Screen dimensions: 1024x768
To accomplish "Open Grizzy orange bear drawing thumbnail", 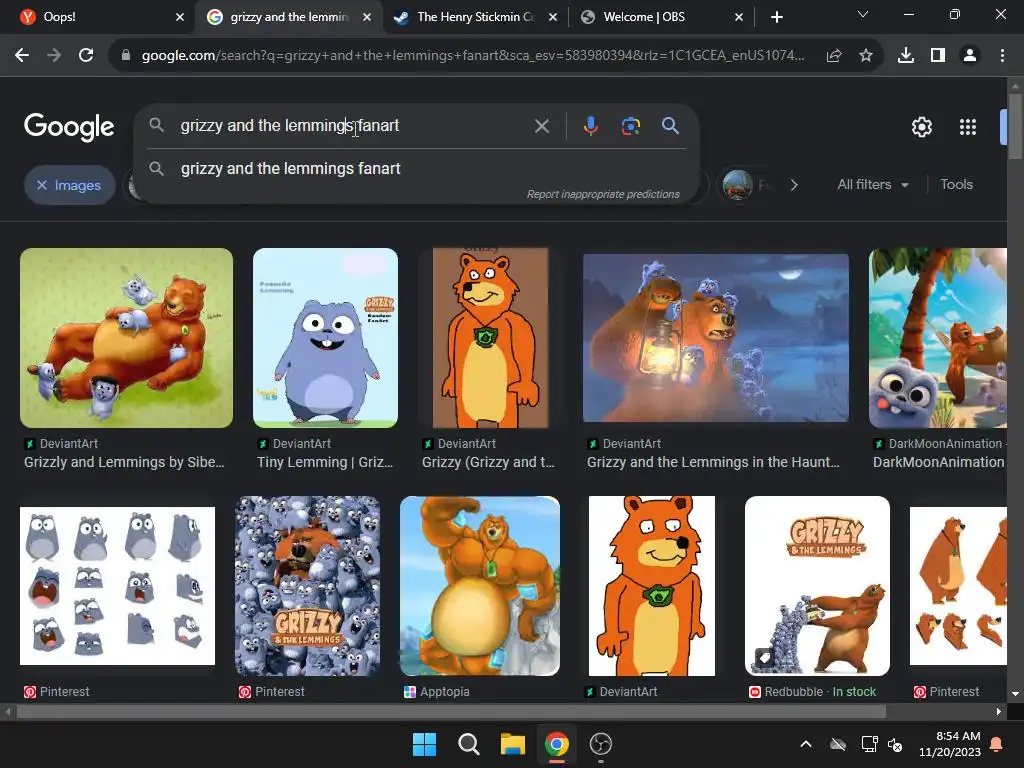I will [490, 338].
